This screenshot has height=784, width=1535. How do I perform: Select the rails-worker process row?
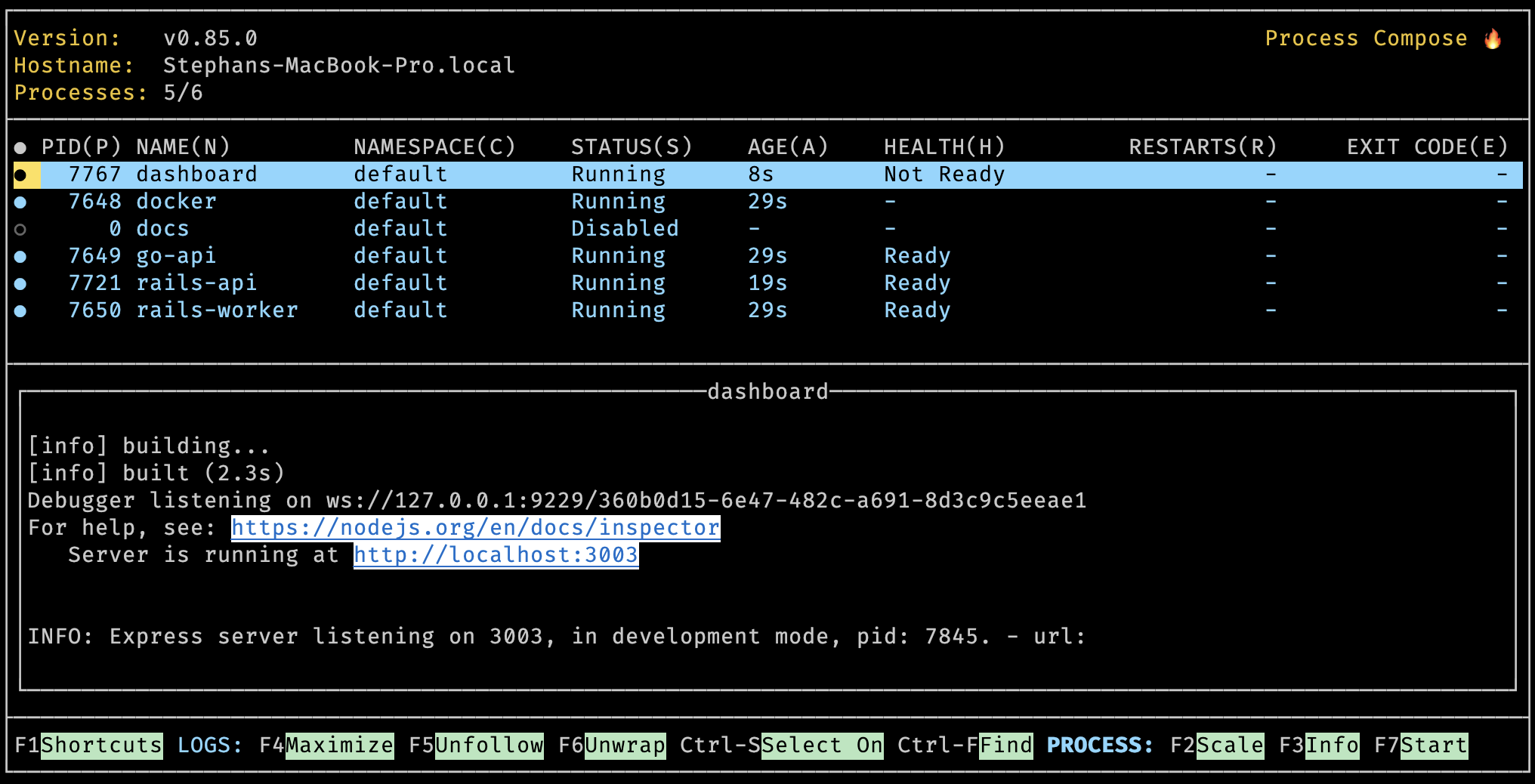coord(217,310)
